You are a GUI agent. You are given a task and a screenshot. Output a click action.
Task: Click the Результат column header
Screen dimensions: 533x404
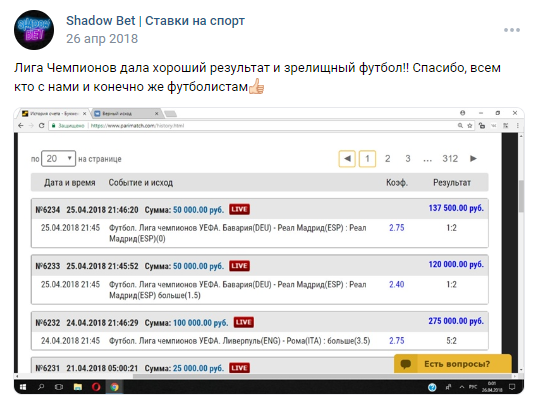click(x=452, y=183)
